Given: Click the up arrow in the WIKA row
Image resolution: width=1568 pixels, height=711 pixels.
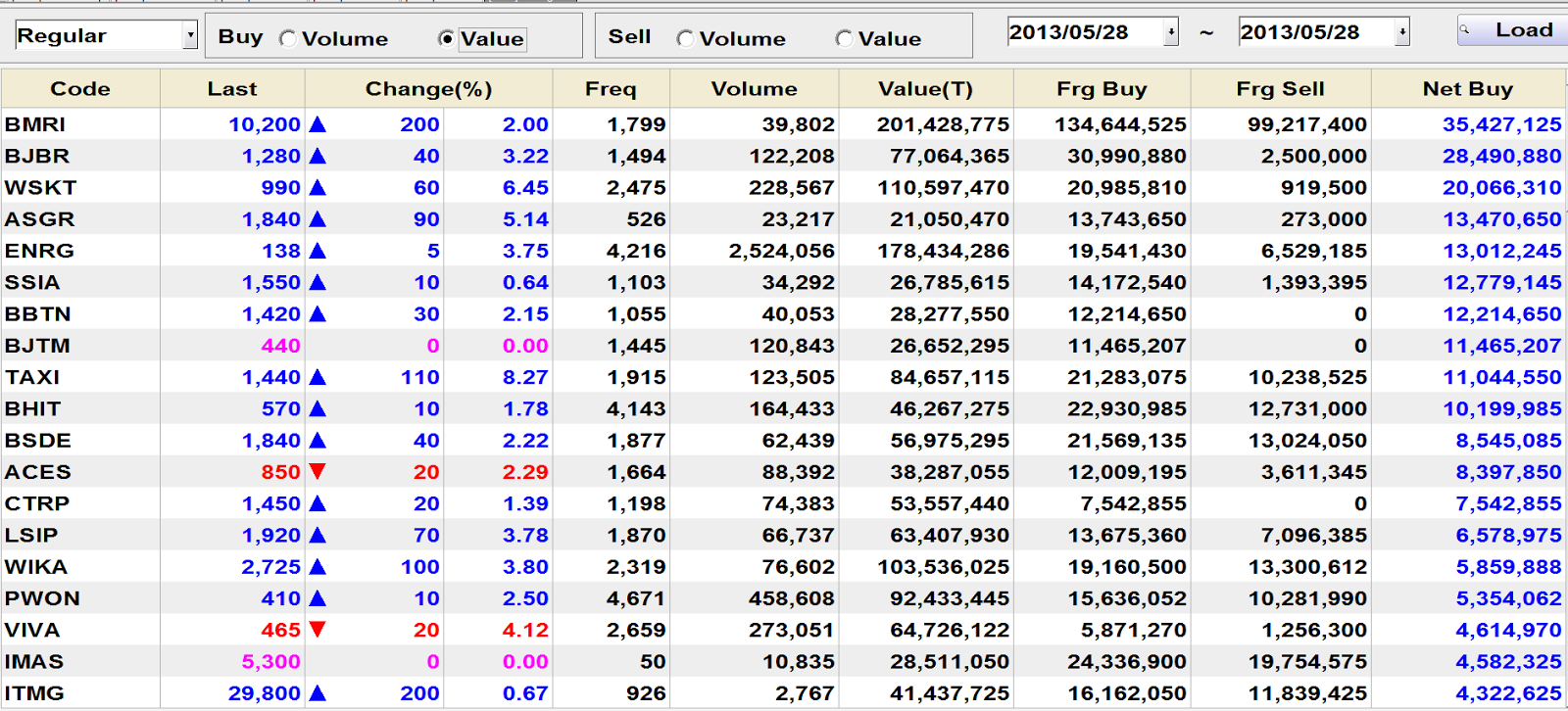Looking at the screenshot, I should click(318, 567).
